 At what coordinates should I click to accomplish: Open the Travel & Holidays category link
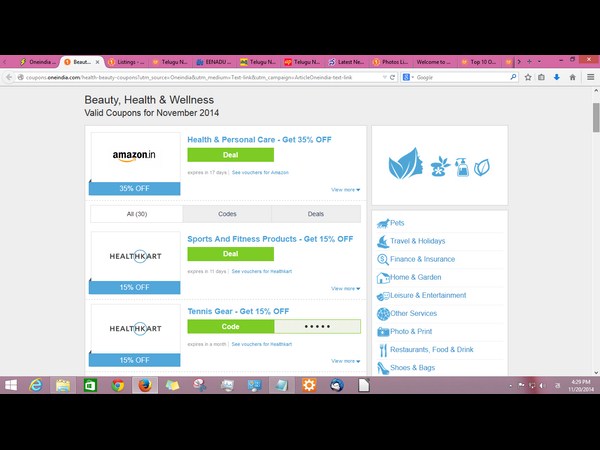(417, 241)
